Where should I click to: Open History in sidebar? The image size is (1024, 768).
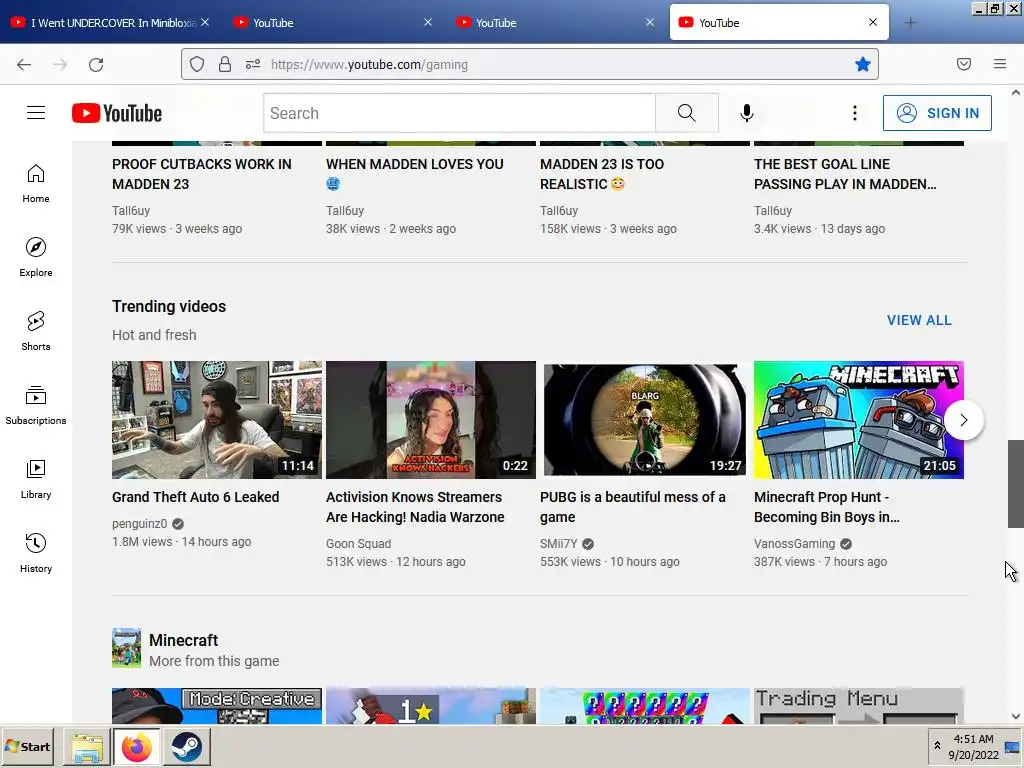pyautogui.click(x=36, y=553)
